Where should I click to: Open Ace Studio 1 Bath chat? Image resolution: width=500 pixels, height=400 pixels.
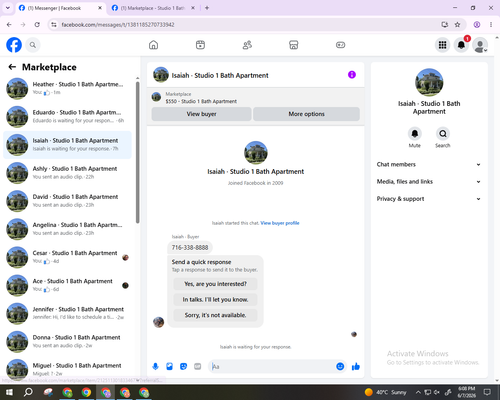tap(67, 285)
